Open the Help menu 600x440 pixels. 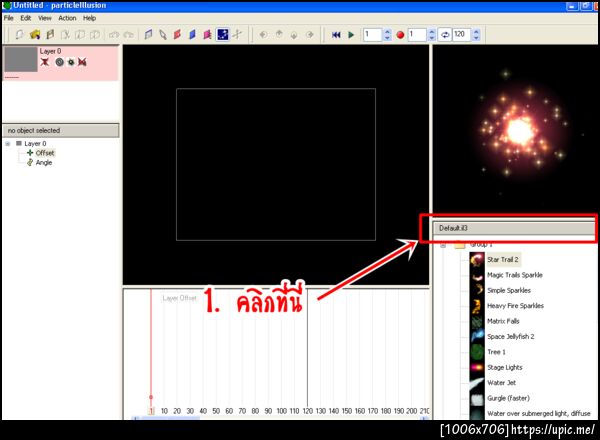point(90,18)
